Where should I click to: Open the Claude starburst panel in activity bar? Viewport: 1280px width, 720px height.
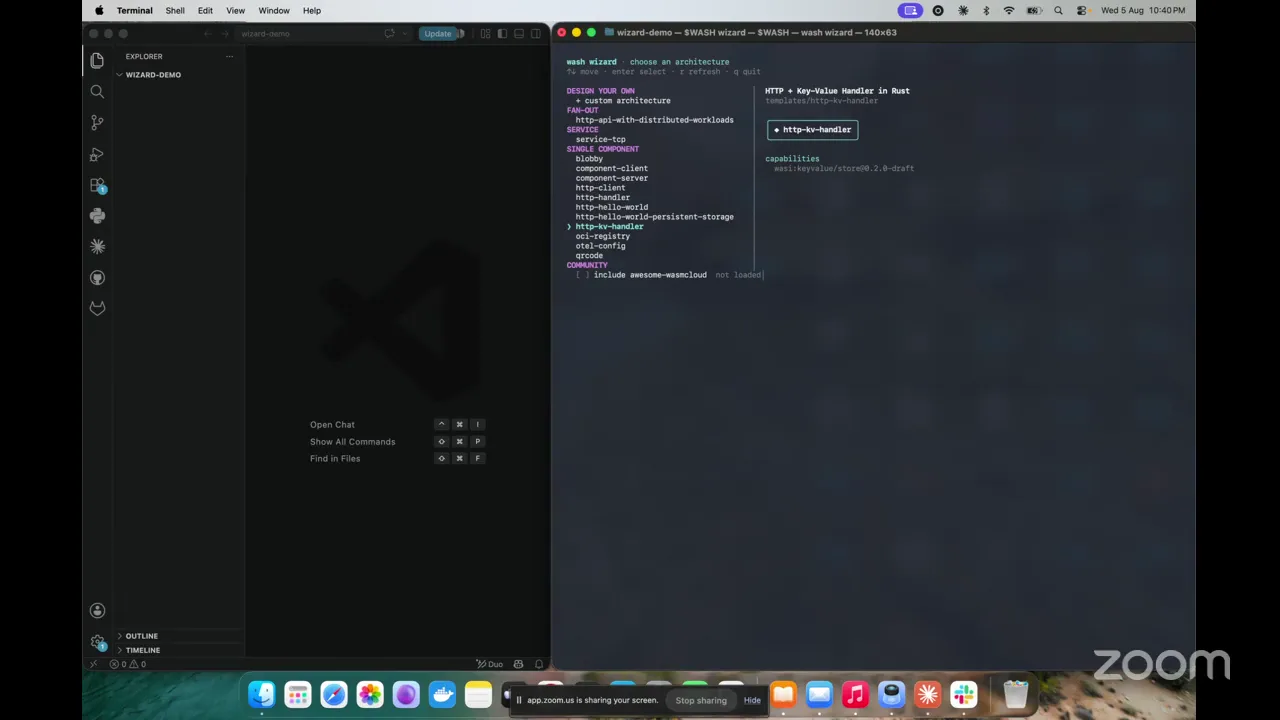coord(97,246)
